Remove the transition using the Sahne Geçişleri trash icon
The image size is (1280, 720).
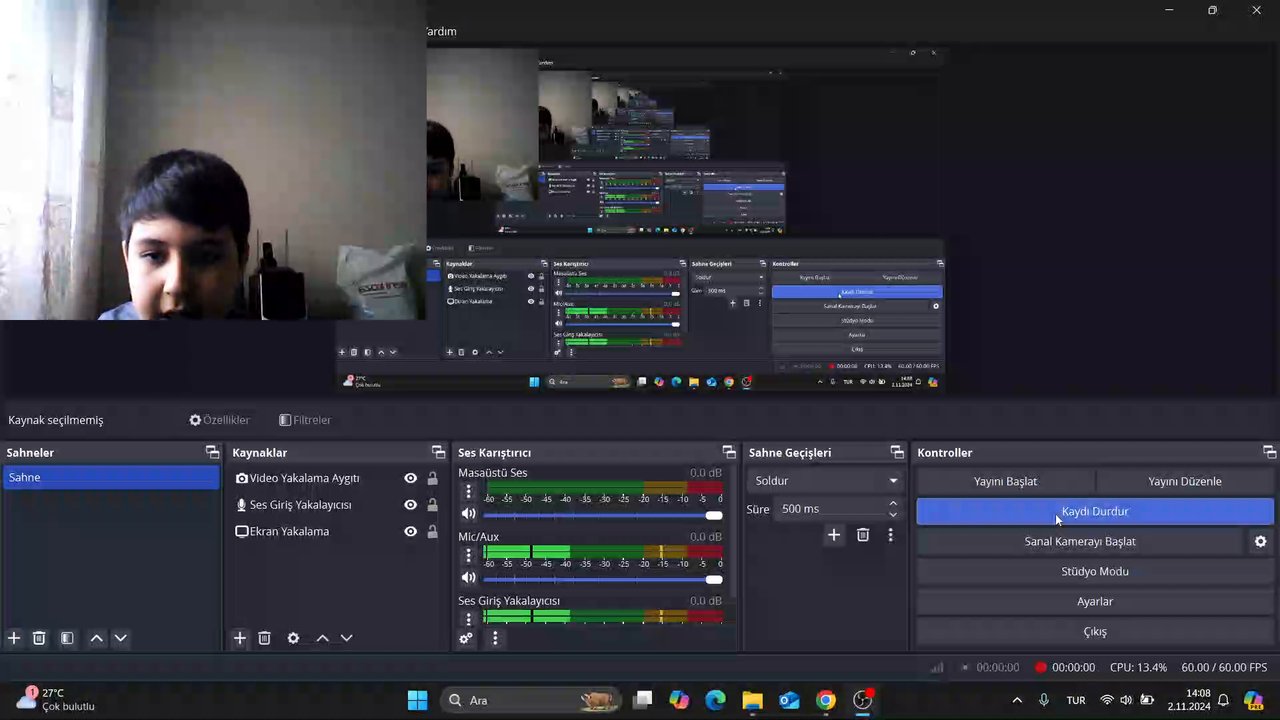[x=863, y=535]
